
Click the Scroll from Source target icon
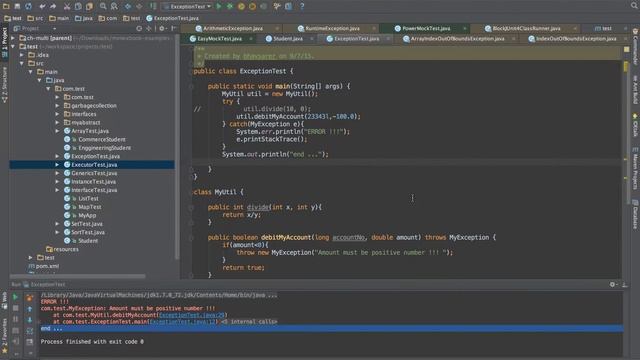coord(139,28)
